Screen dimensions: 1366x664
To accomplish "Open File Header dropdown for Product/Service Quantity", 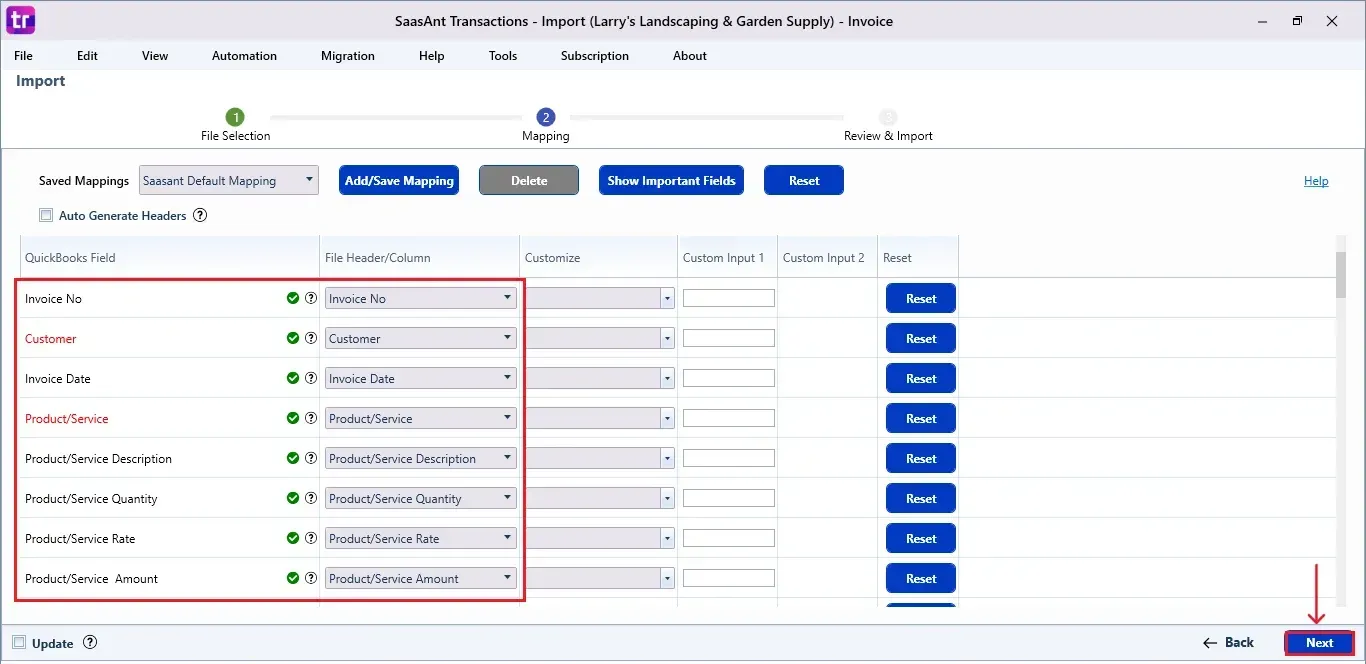I will coord(420,498).
